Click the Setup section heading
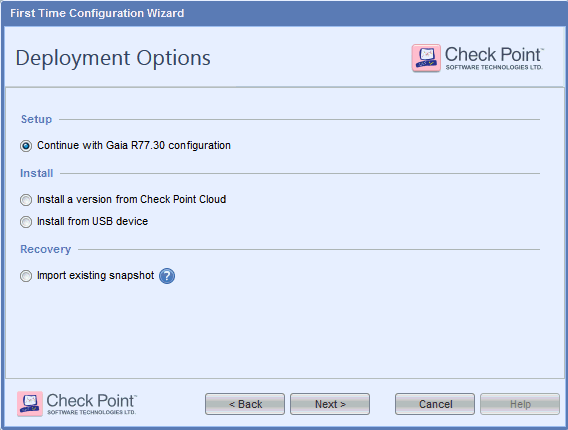The image size is (568, 430). tap(36, 119)
